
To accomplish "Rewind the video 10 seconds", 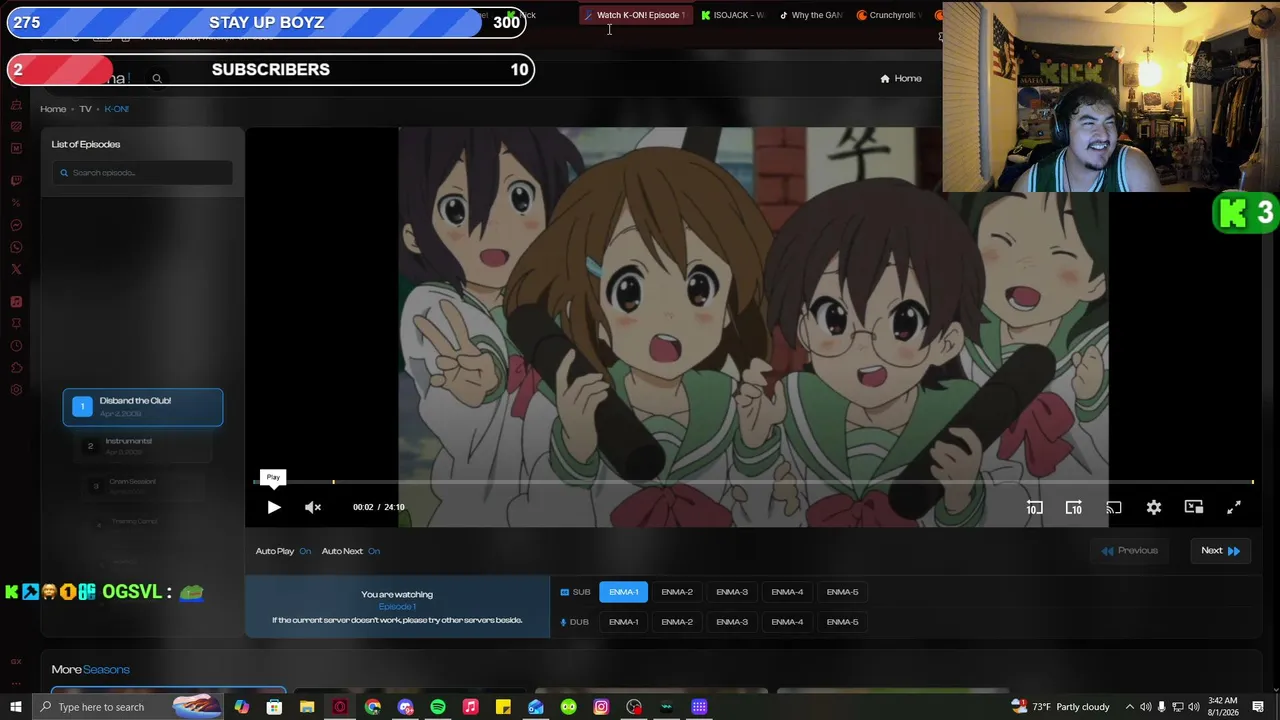I will point(1034,508).
